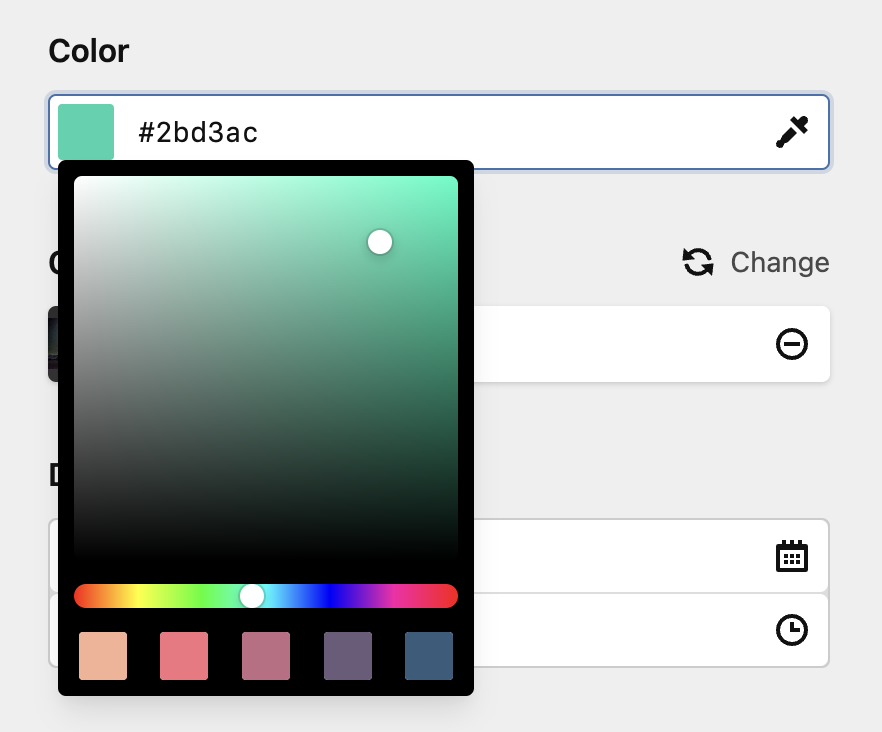Open the calendar date picker icon
This screenshot has width=882, height=732.
[792, 557]
